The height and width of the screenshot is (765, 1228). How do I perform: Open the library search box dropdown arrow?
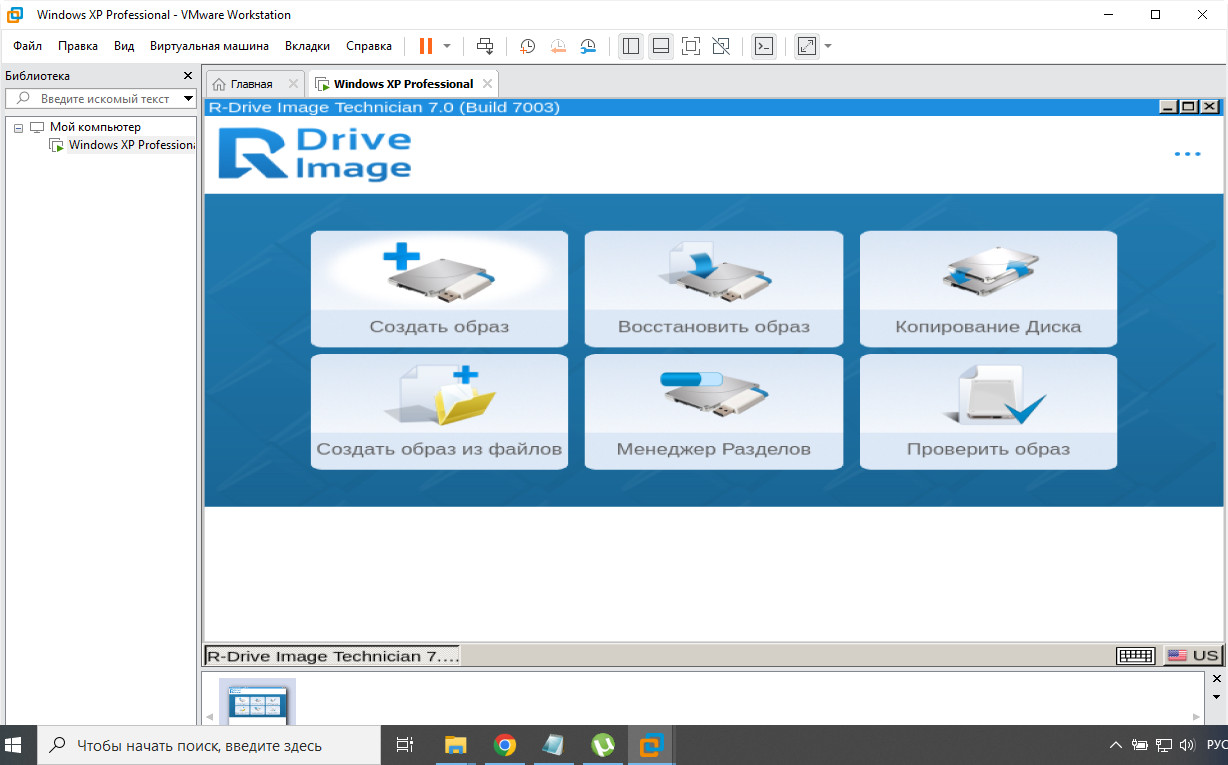[188, 99]
